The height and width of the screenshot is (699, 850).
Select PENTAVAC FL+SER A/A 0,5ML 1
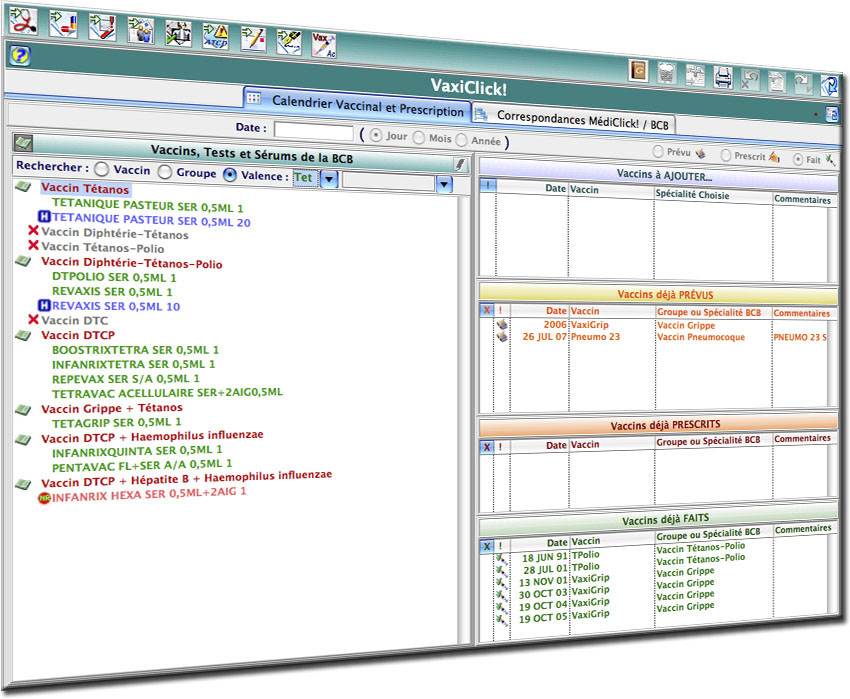pos(142,465)
